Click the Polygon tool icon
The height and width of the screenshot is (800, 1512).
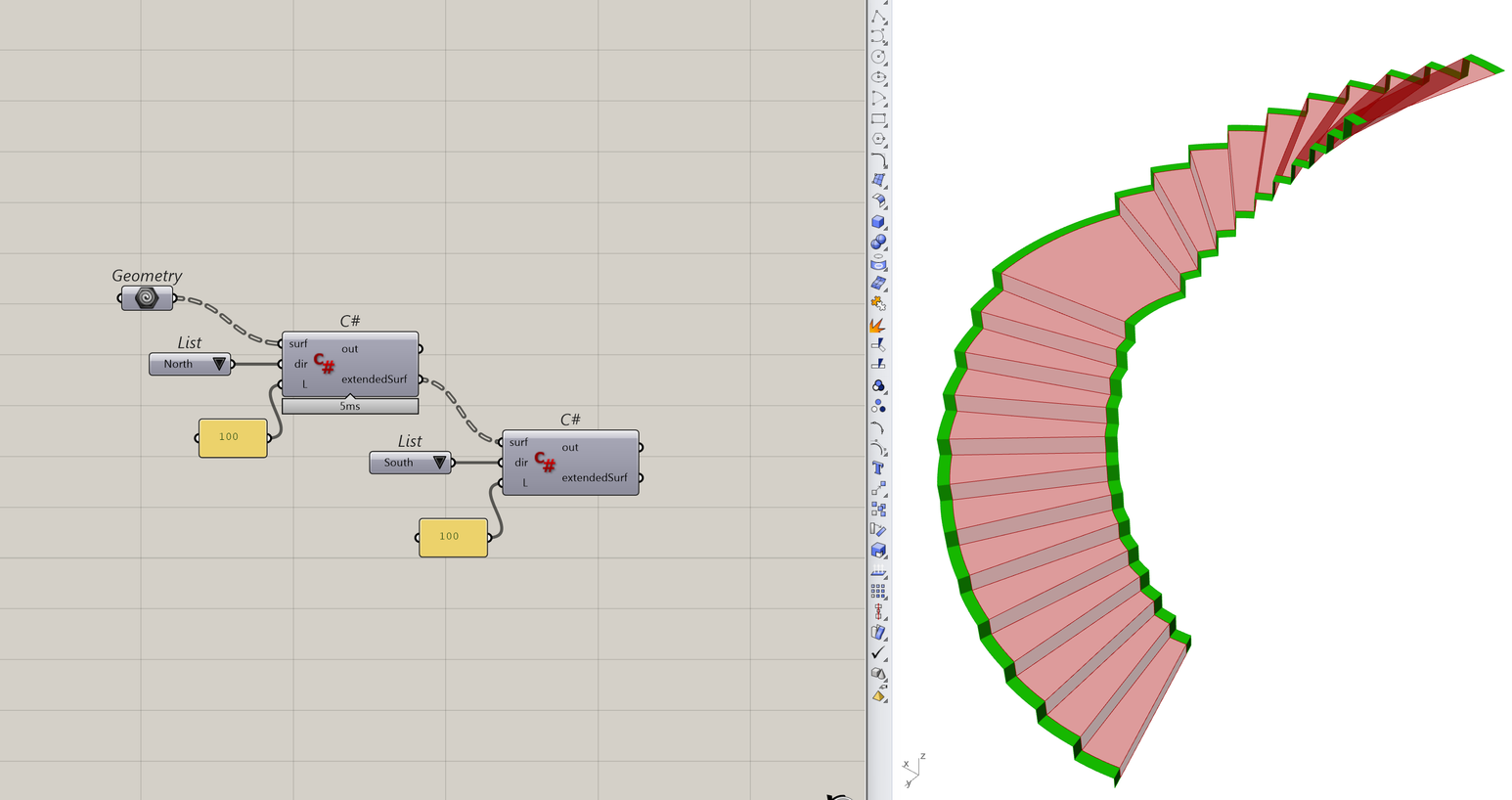[878, 139]
